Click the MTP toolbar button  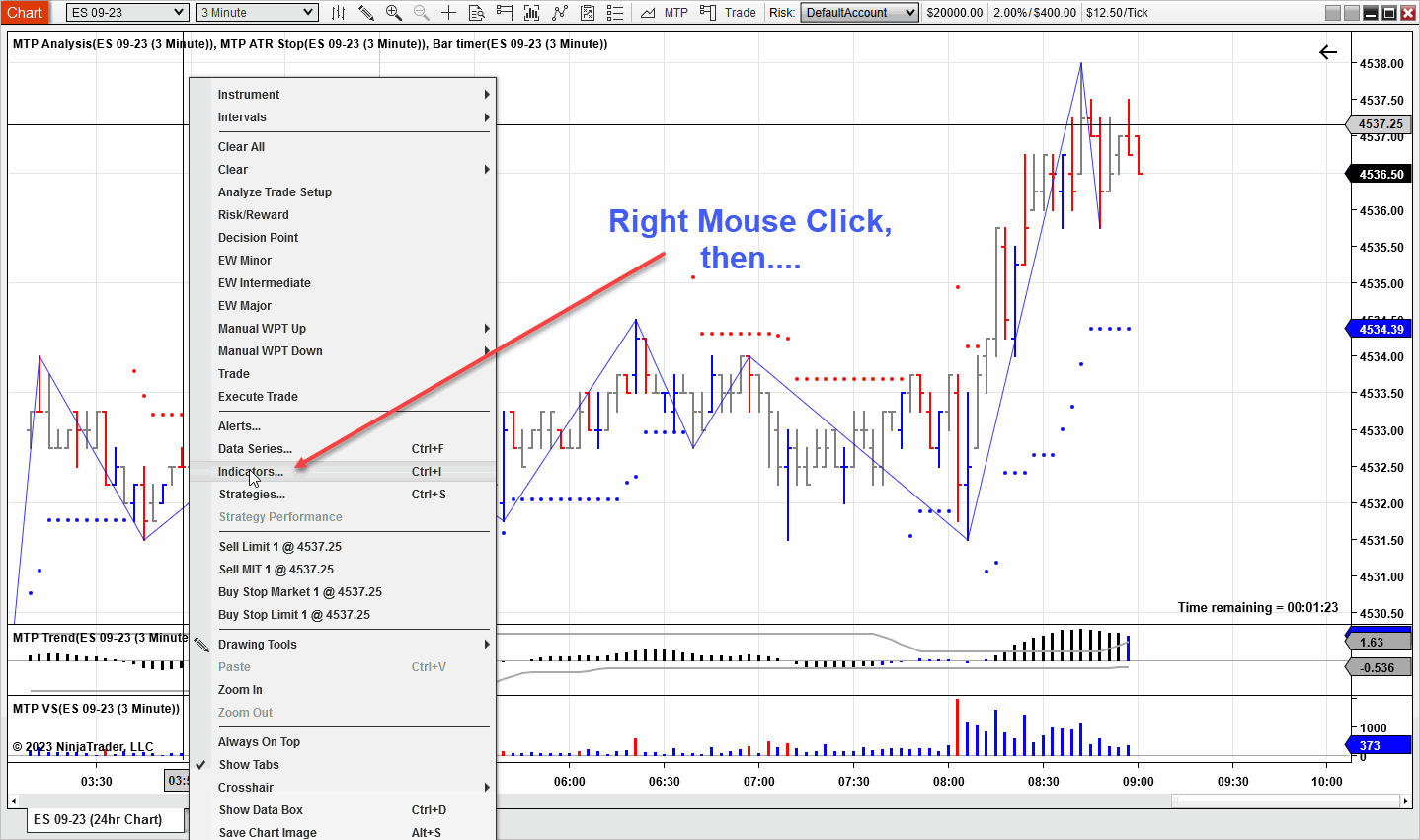tap(675, 13)
